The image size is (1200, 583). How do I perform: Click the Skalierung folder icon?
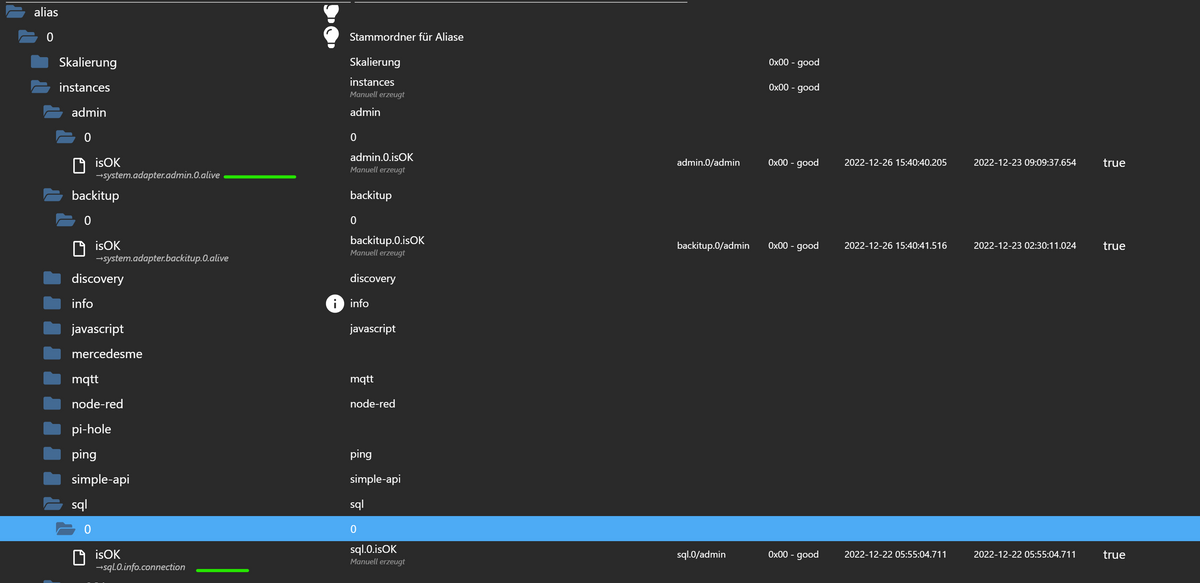tap(40, 62)
